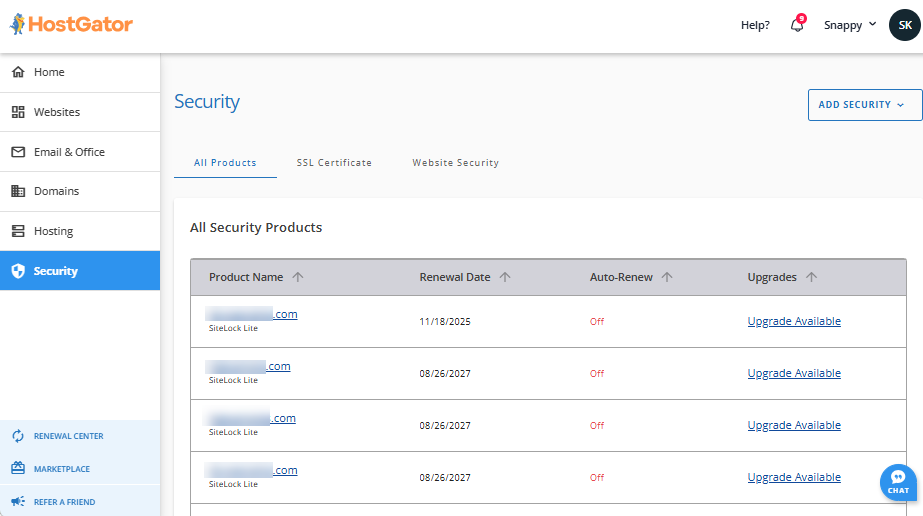
Task: Click Auto-Renew Off in first row
Action: (597, 322)
